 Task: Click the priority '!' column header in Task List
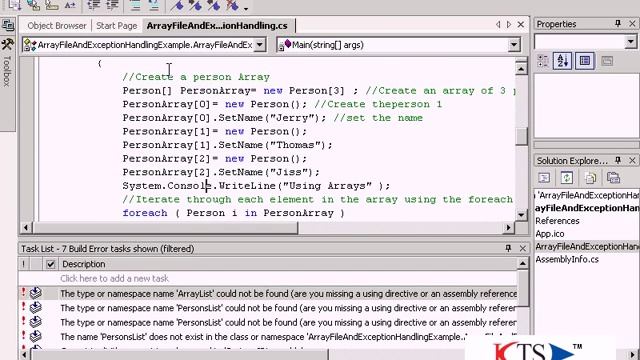coord(24,264)
